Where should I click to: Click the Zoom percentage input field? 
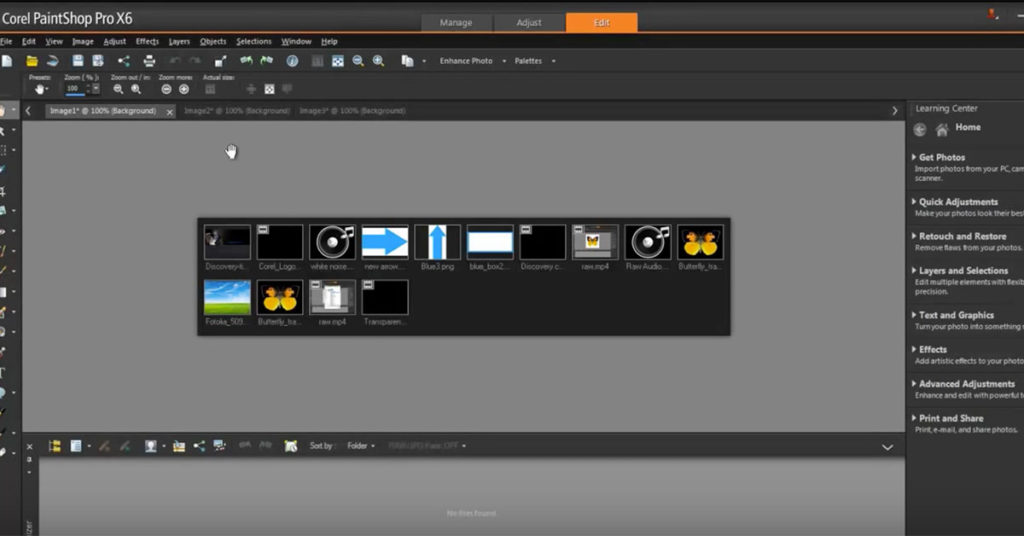74,89
